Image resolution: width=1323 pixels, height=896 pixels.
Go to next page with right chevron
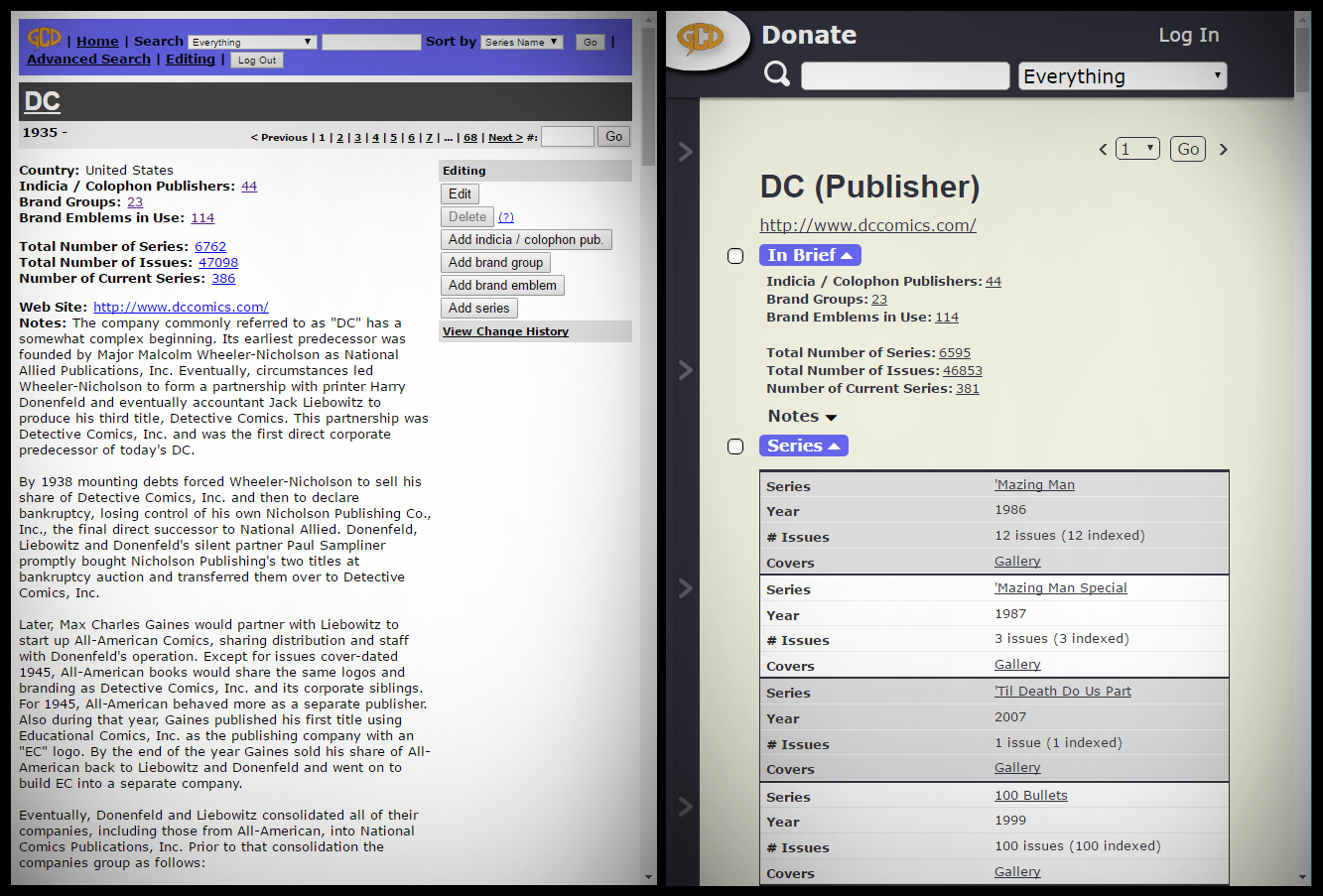pyautogui.click(x=1224, y=150)
